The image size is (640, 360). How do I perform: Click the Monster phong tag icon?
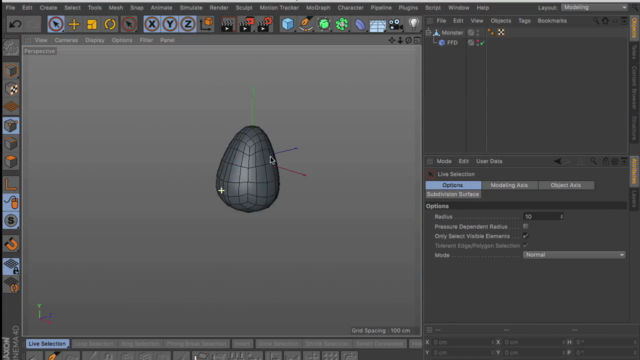(491, 33)
